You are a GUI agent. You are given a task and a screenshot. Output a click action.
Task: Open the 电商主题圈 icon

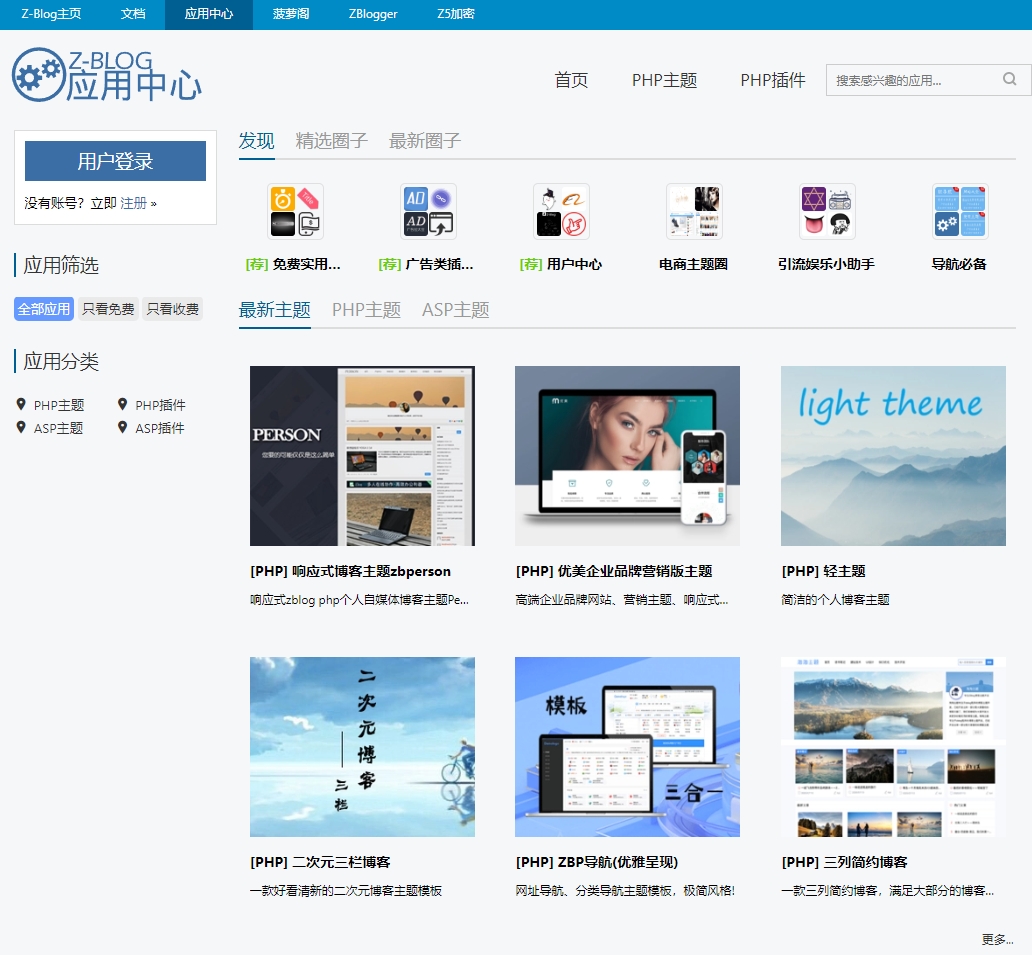pos(694,211)
